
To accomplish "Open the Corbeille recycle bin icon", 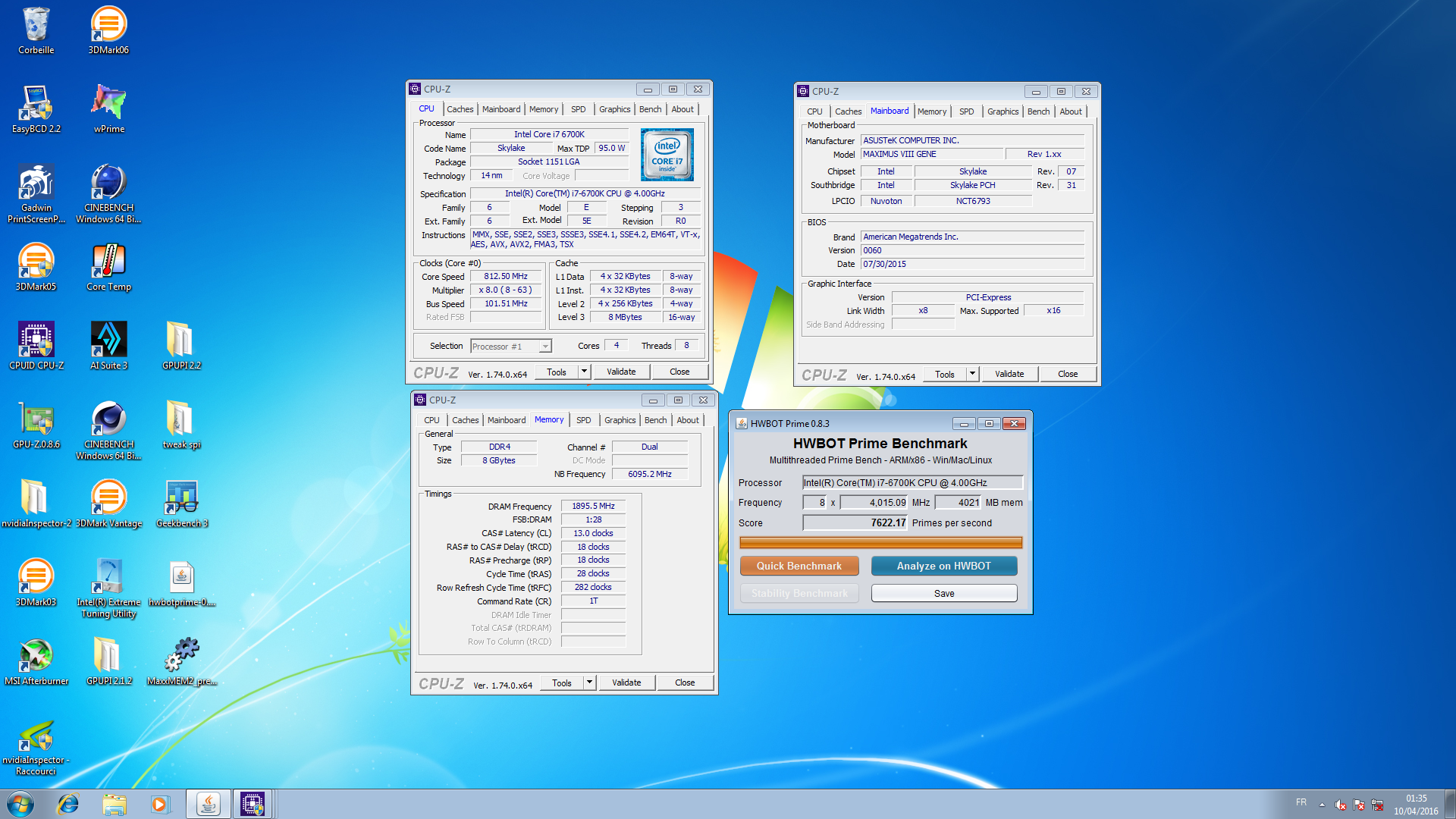I will [x=36, y=30].
